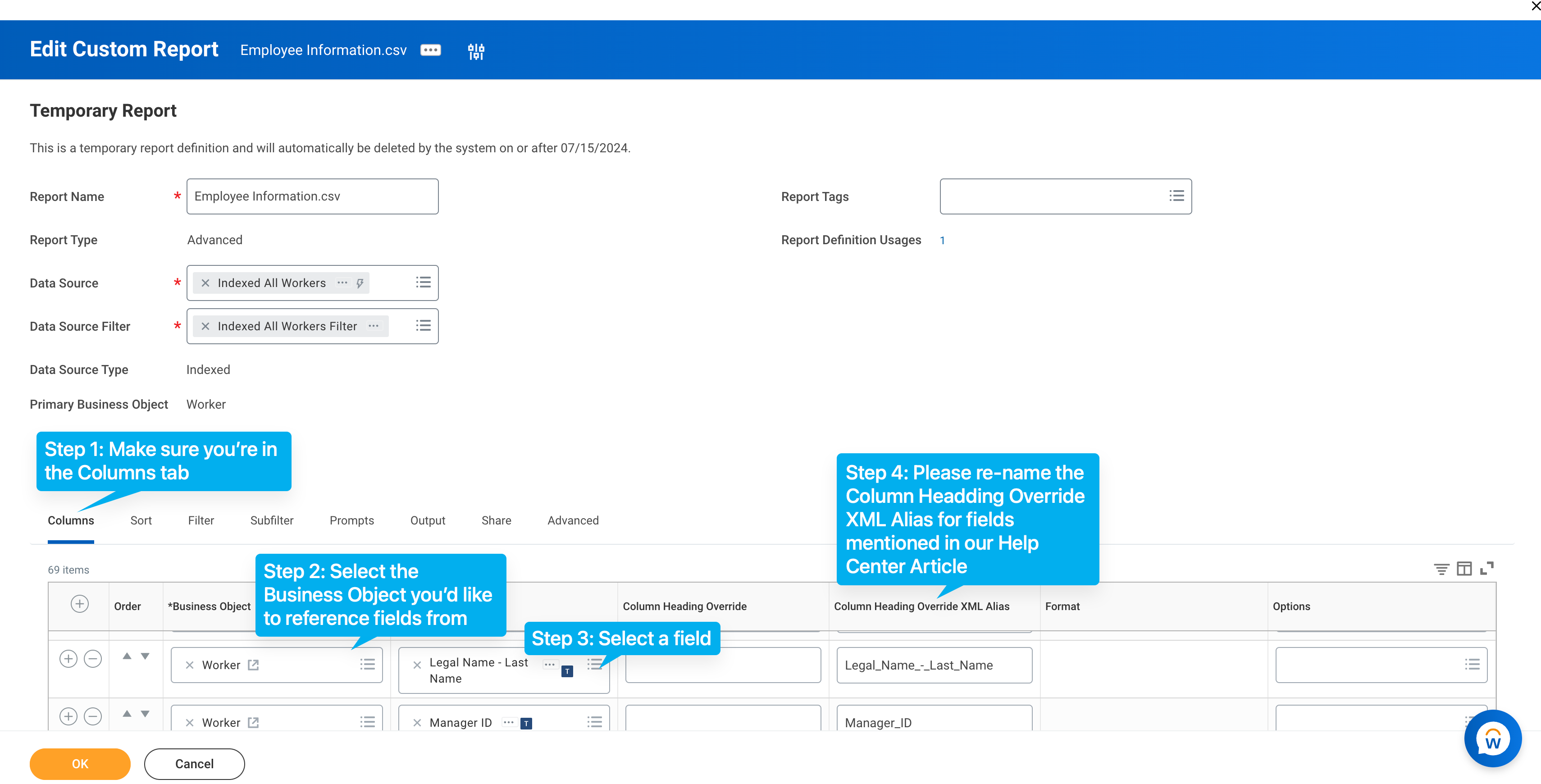Click the add row icon in table header

[80, 604]
